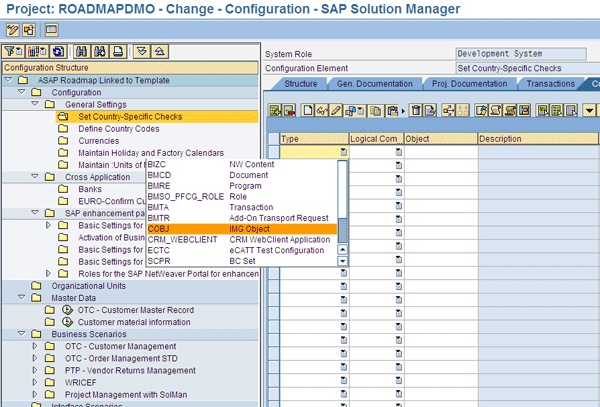Collapse the Cross Application node
600x407 pixels.
click(x=35, y=176)
